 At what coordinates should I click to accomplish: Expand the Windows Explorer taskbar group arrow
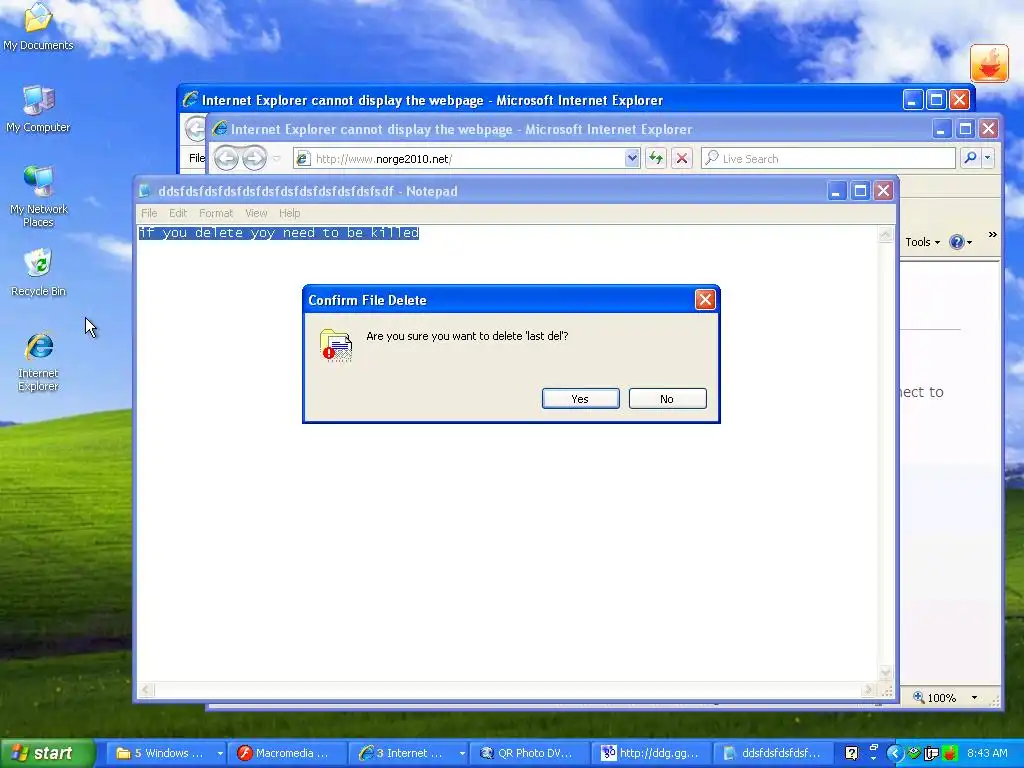[x=220, y=753]
